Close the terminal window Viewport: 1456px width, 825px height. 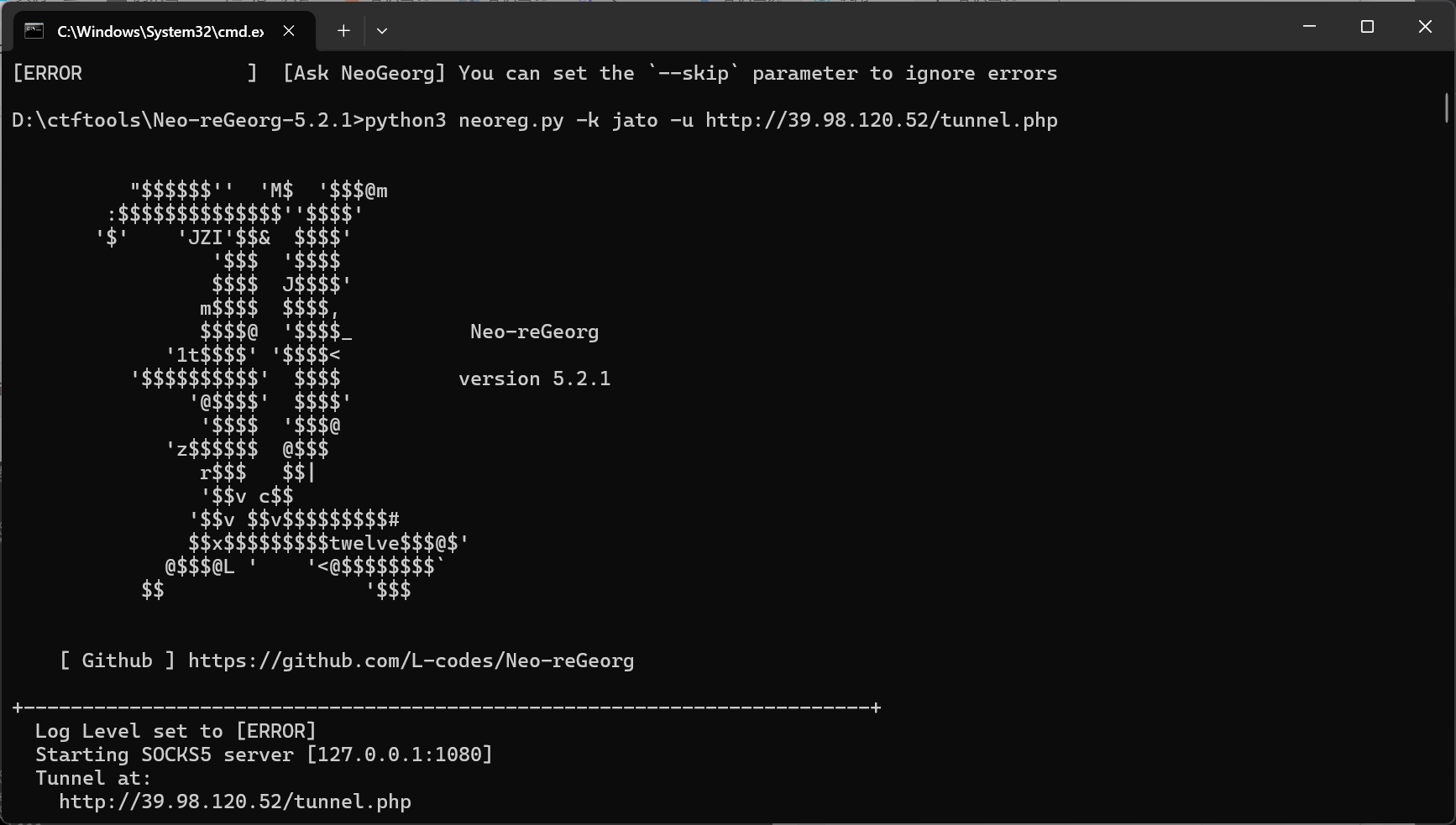coord(1425,27)
